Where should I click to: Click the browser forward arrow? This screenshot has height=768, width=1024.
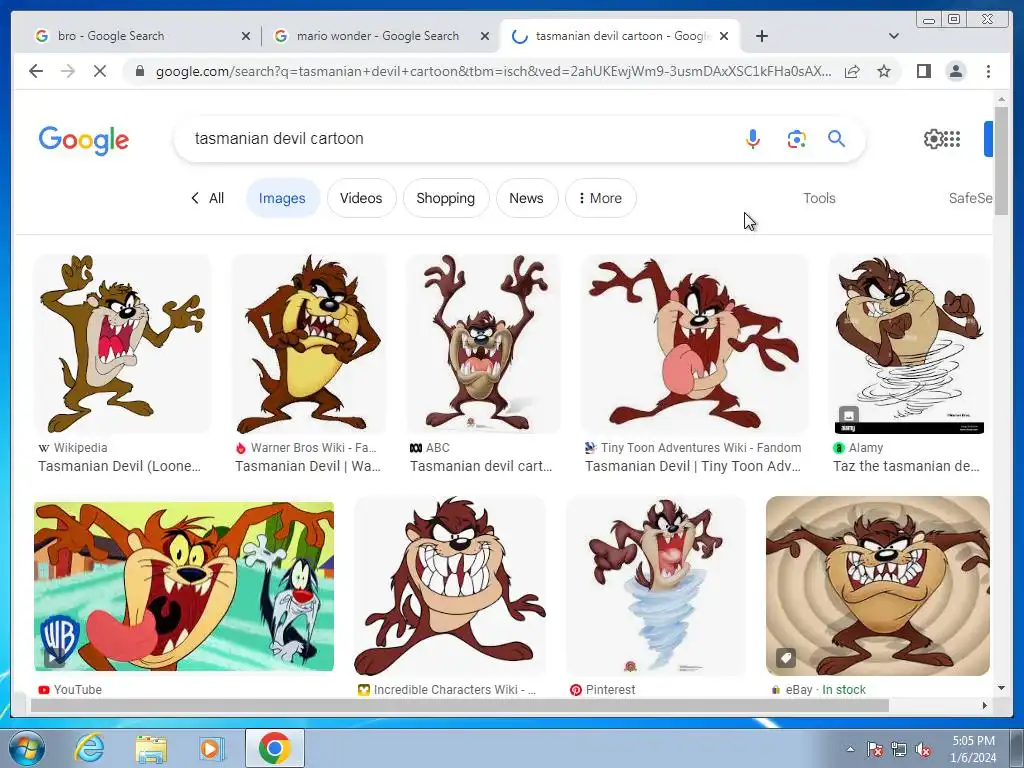(x=68, y=71)
